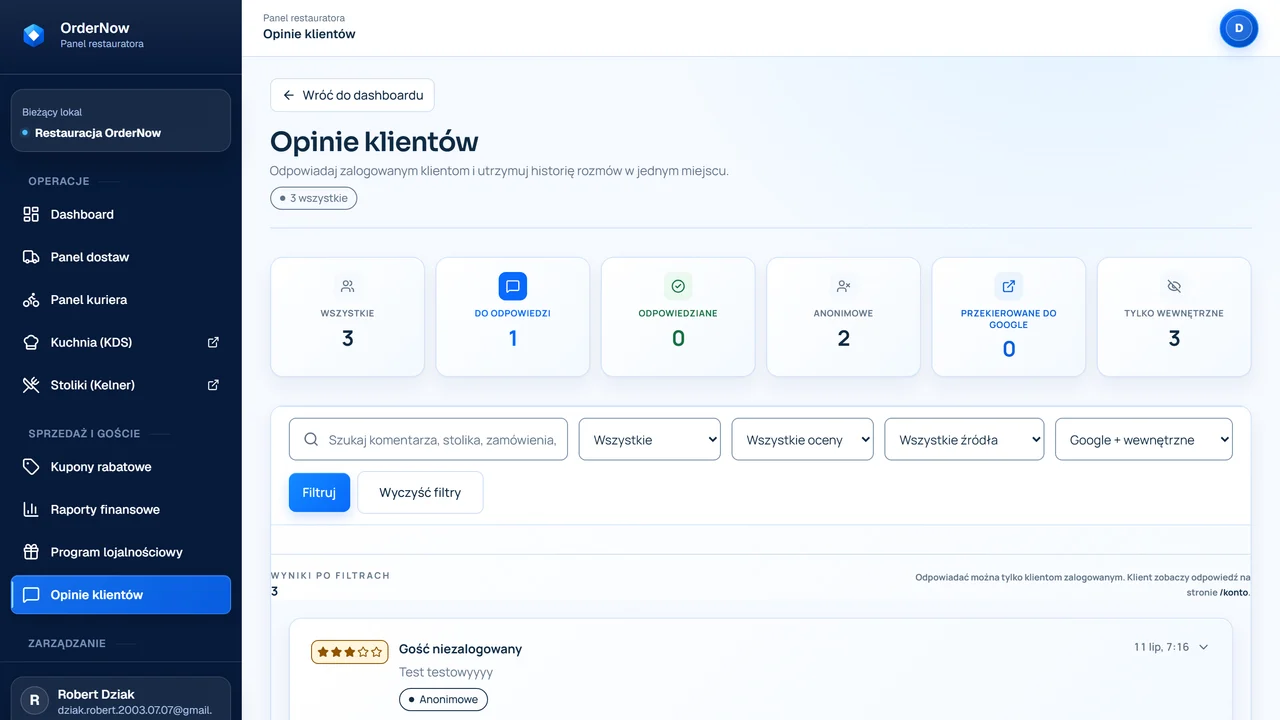Open Panel dostaw menu item
This screenshot has width=1280, height=720.
pos(121,257)
